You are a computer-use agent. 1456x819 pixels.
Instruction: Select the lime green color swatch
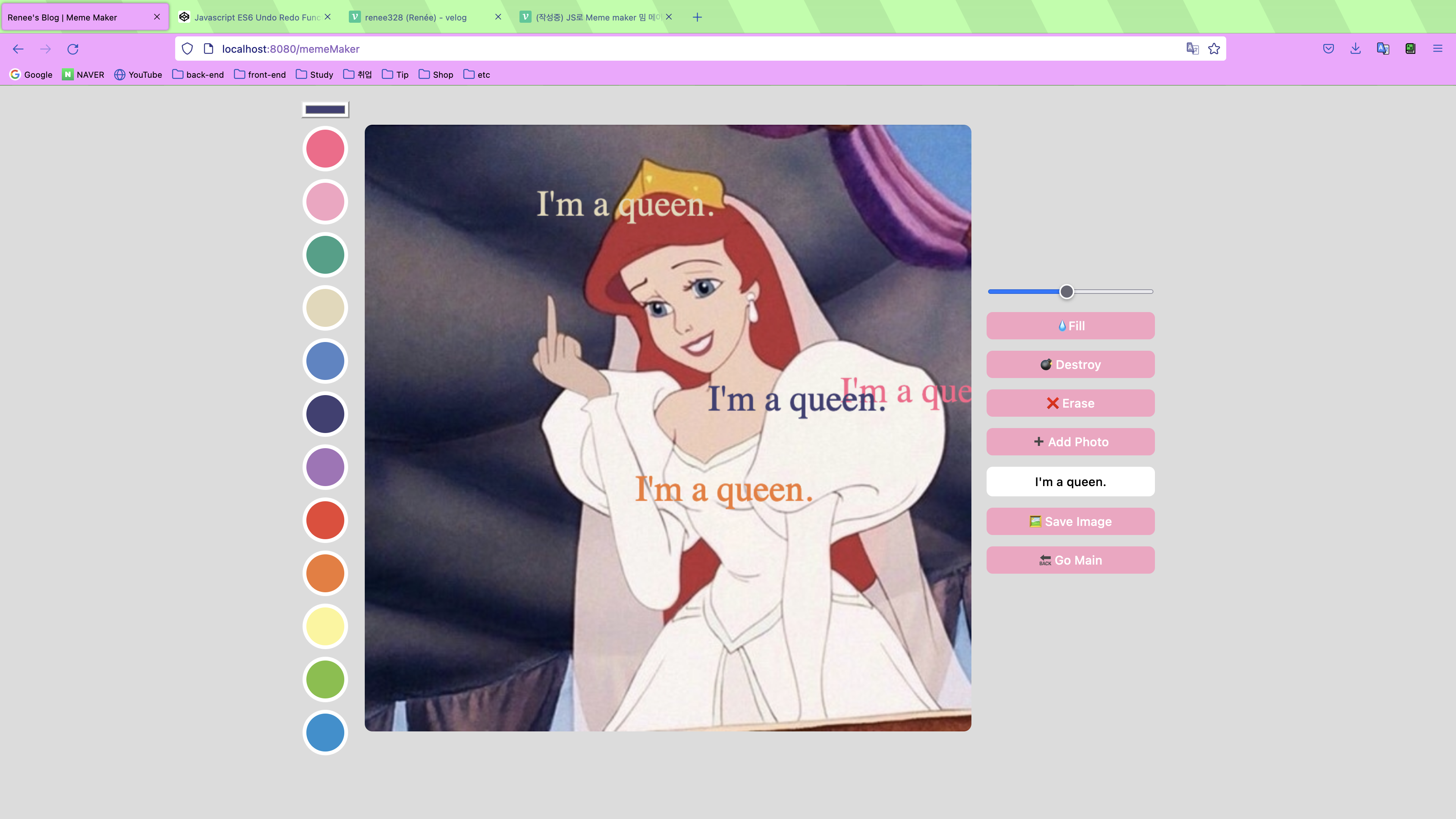pos(325,680)
